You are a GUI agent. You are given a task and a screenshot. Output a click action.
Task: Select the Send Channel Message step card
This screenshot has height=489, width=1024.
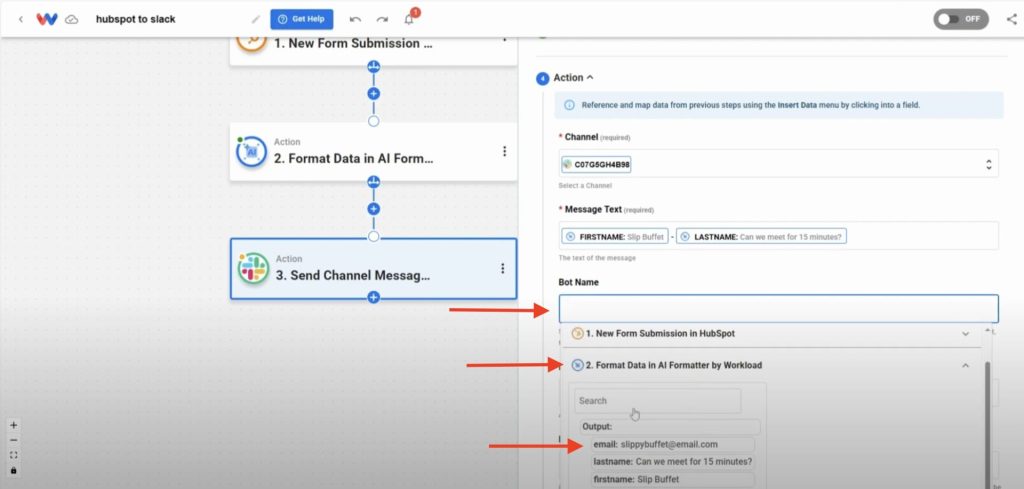point(373,268)
